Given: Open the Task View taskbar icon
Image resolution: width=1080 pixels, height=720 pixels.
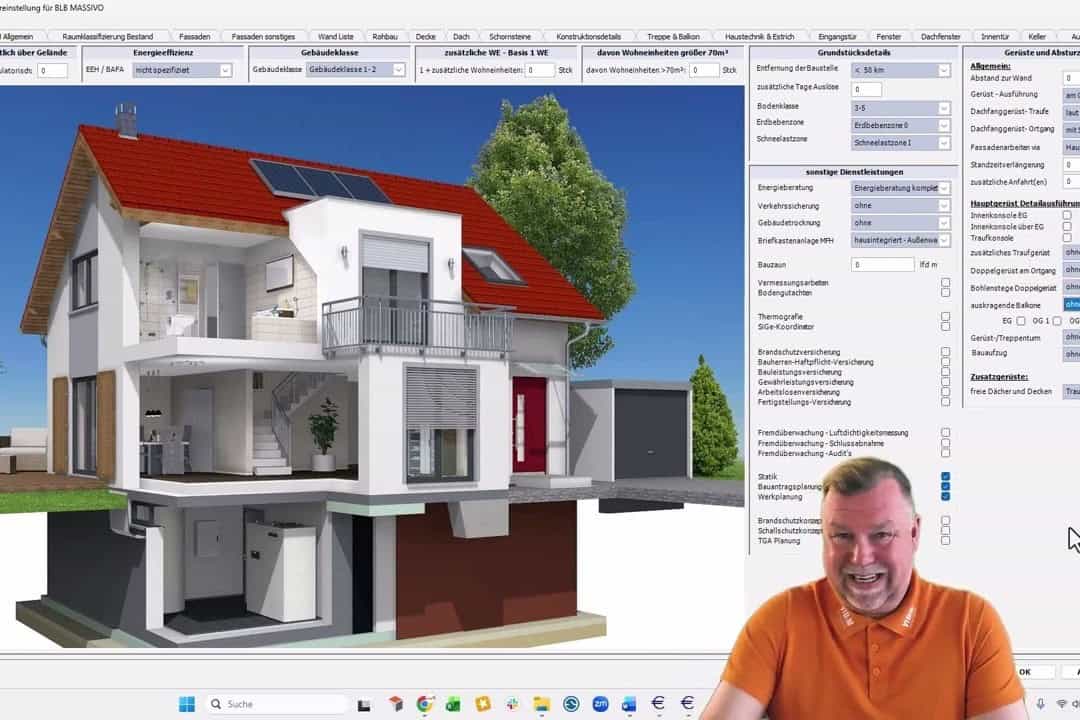Looking at the screenshot, I should 365,704.
